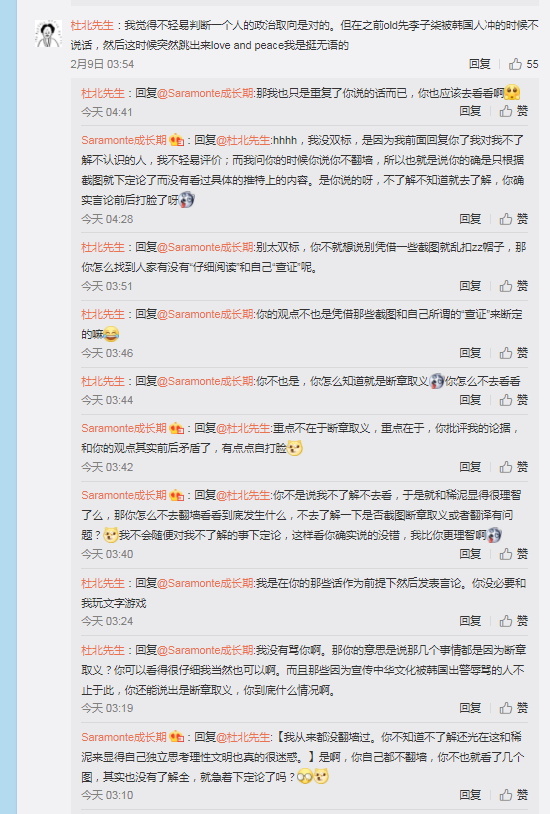This screenshot has width=550, height=814.
Task: Reply to the 03:24 comment
Action: (470, 621)
